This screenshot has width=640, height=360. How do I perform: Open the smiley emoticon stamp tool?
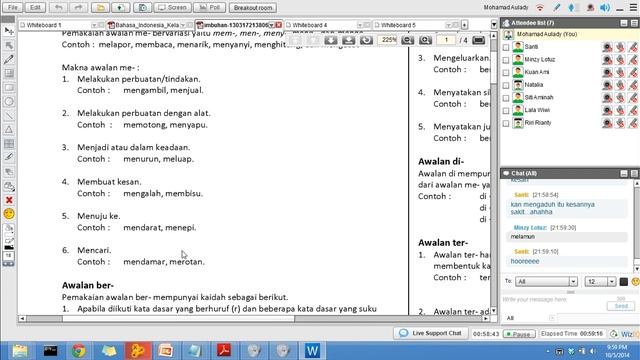click(x=9, y=214)
